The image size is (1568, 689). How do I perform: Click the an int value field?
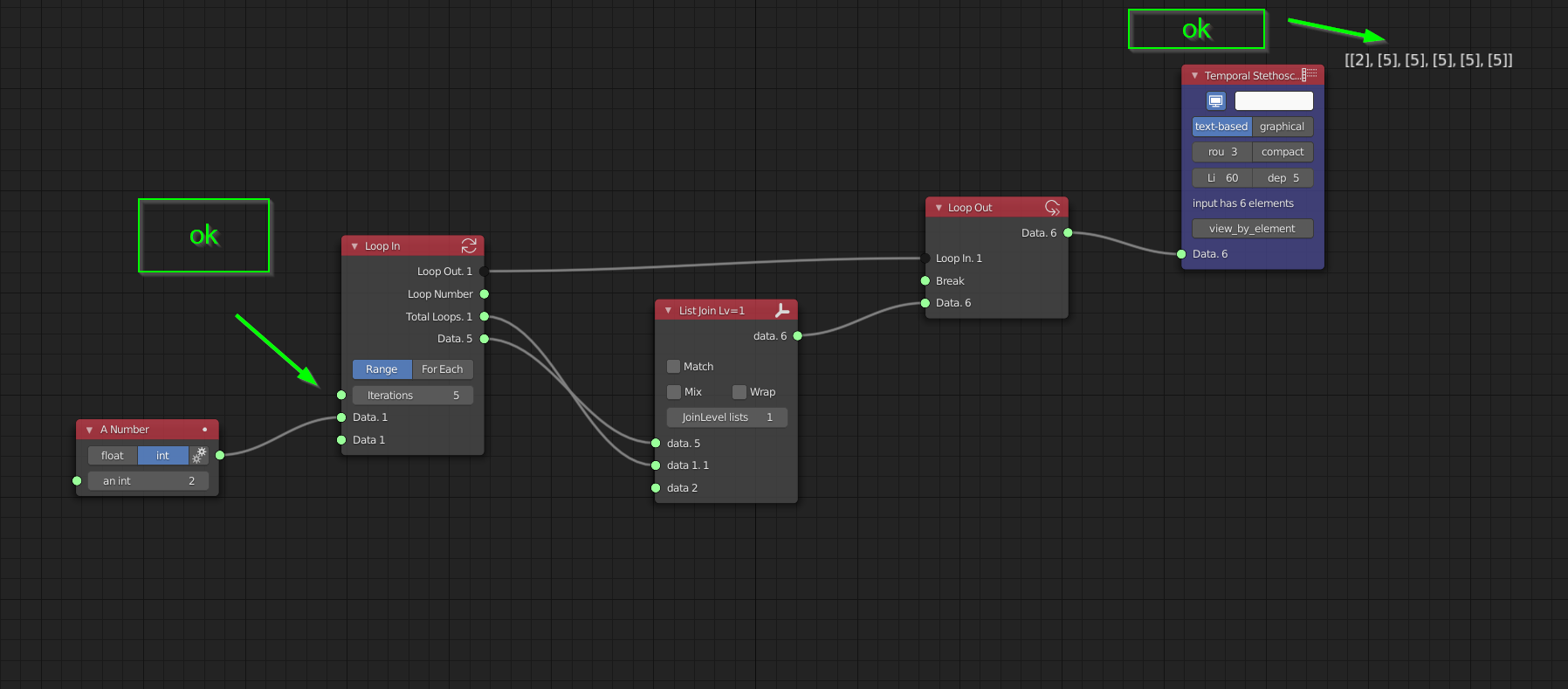pyautogui.click(x=148, y=481)
